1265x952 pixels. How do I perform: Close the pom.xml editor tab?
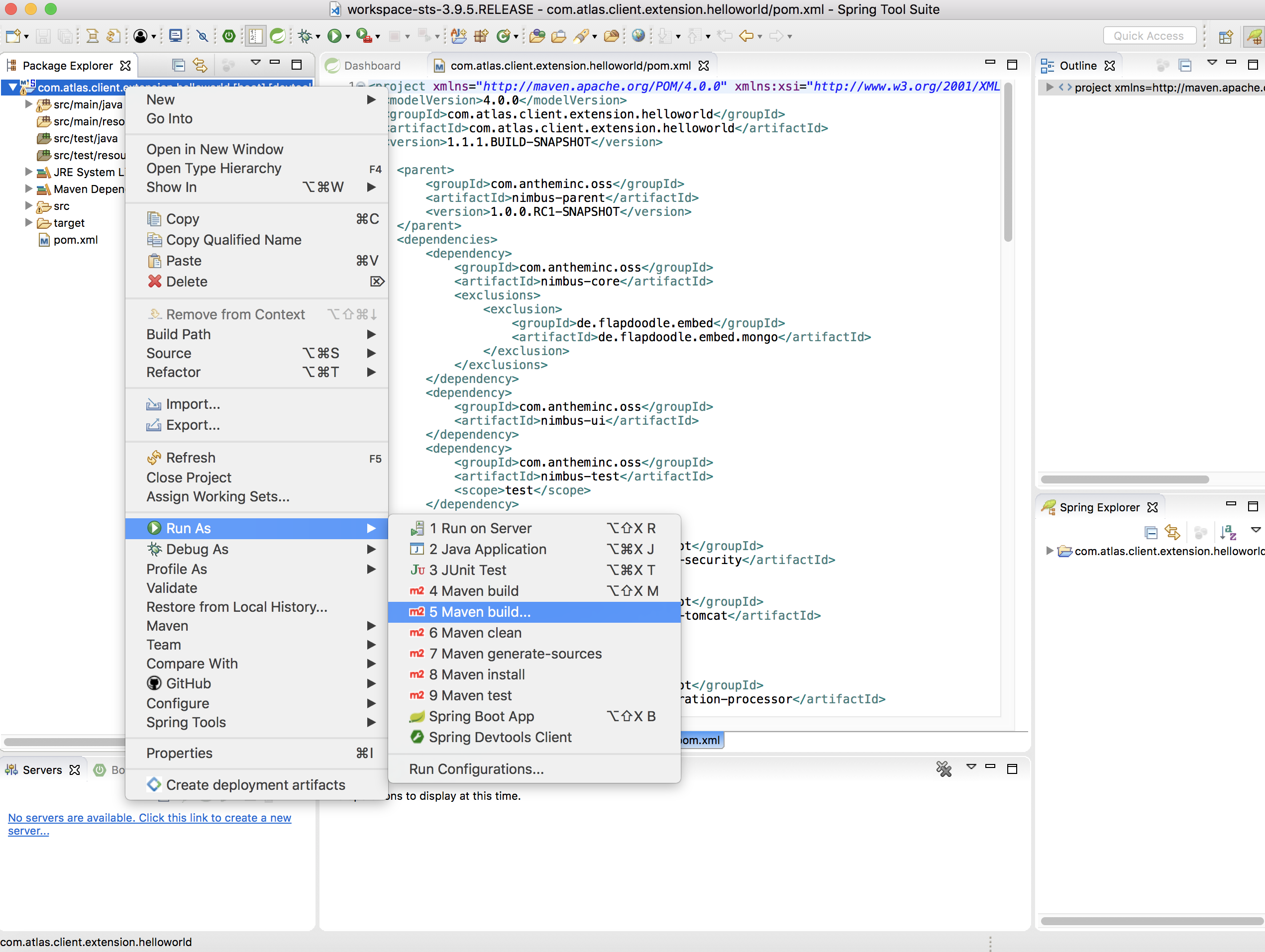click(x=703, y=66)
